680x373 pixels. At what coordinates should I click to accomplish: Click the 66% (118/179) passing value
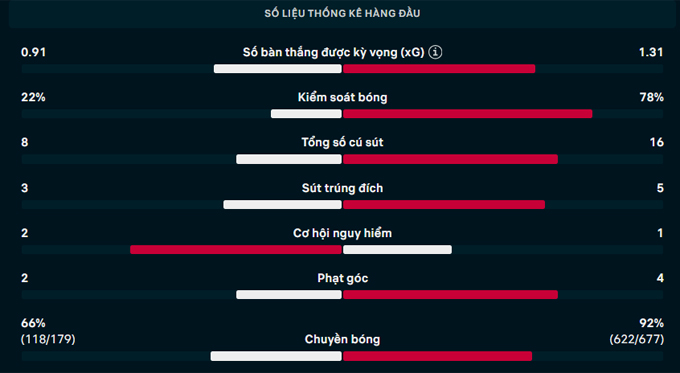(x=48, y=331)
